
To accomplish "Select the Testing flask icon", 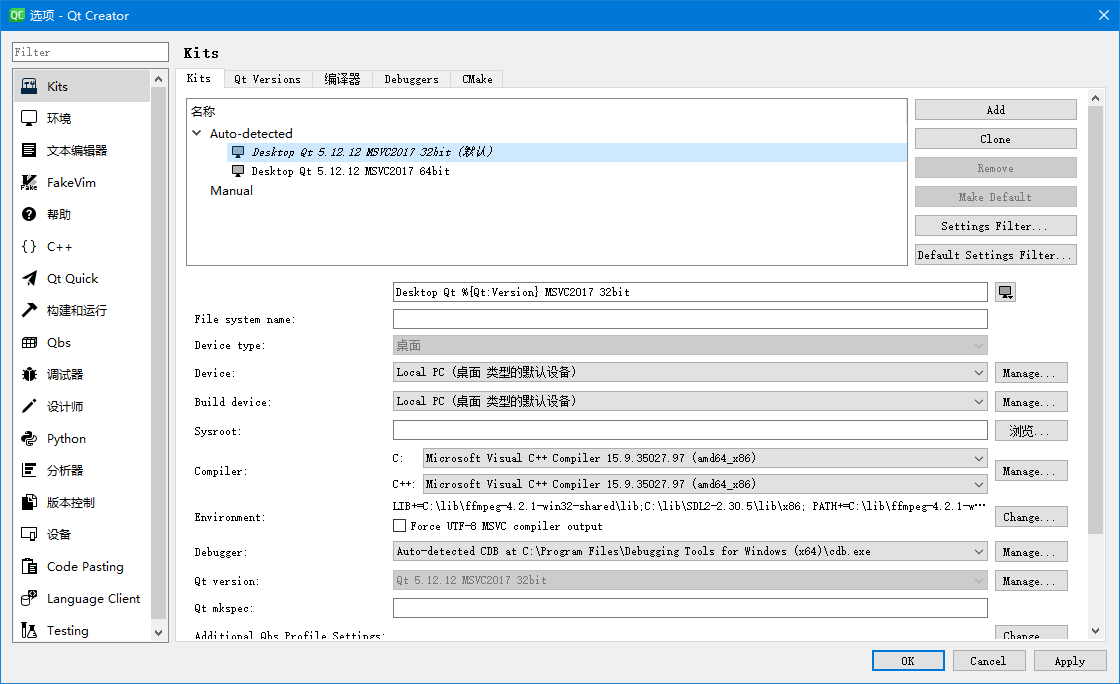I will pos(29,630).
